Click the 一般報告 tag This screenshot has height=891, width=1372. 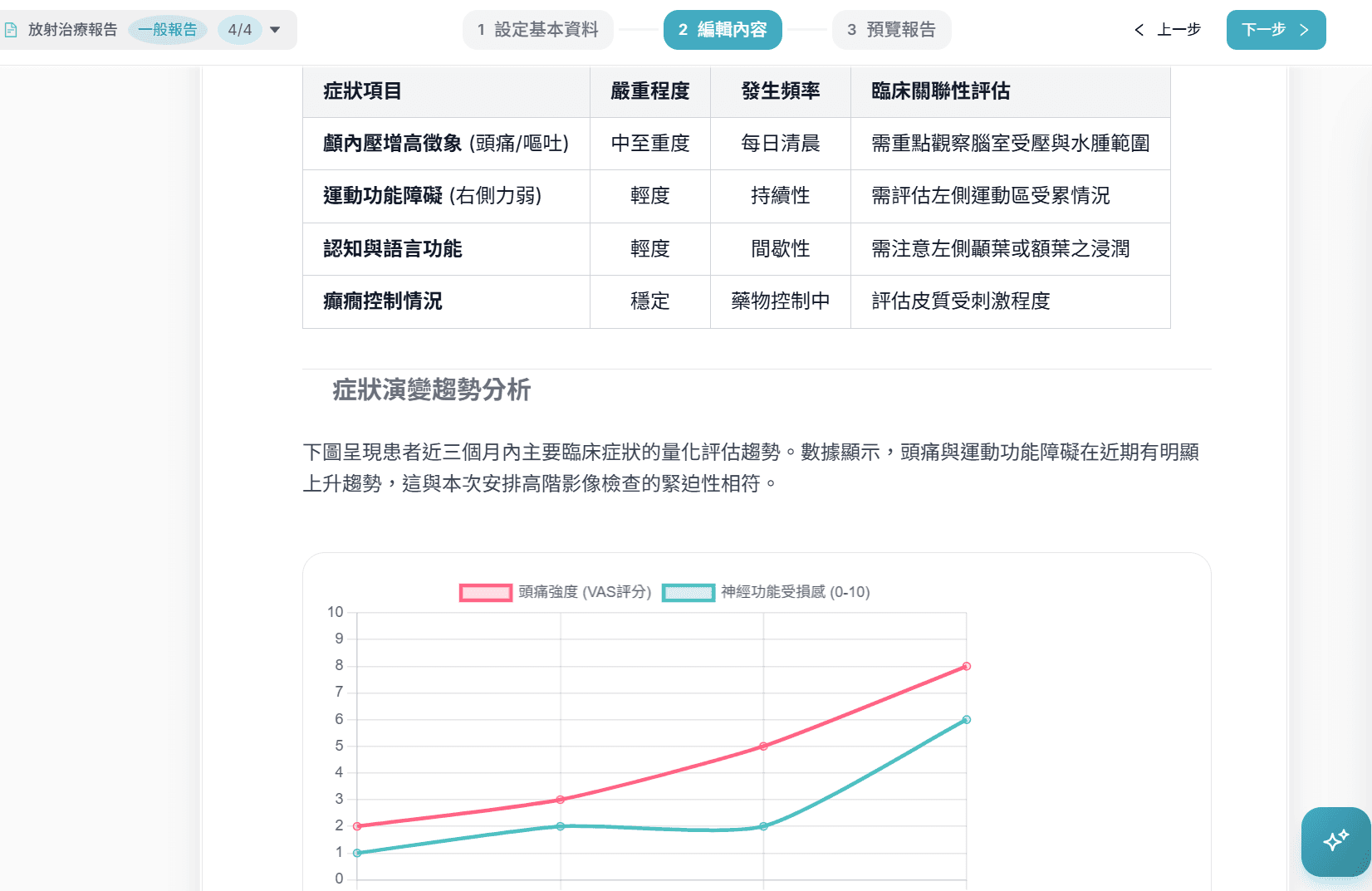168,30
